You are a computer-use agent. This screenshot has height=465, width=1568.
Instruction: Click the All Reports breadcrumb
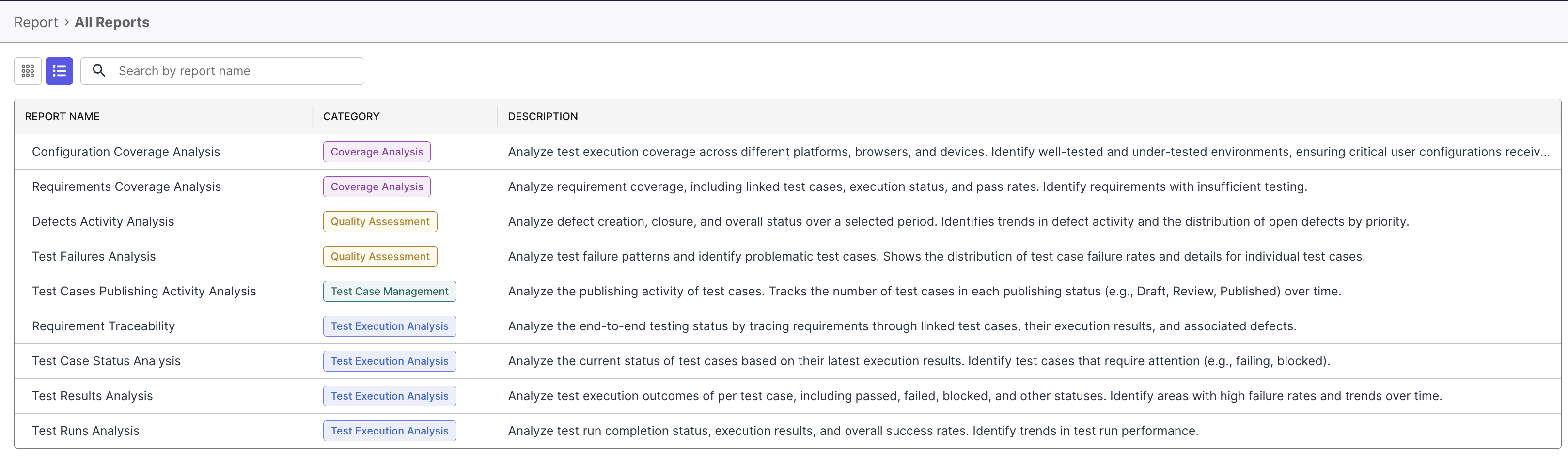pos(111,22)
